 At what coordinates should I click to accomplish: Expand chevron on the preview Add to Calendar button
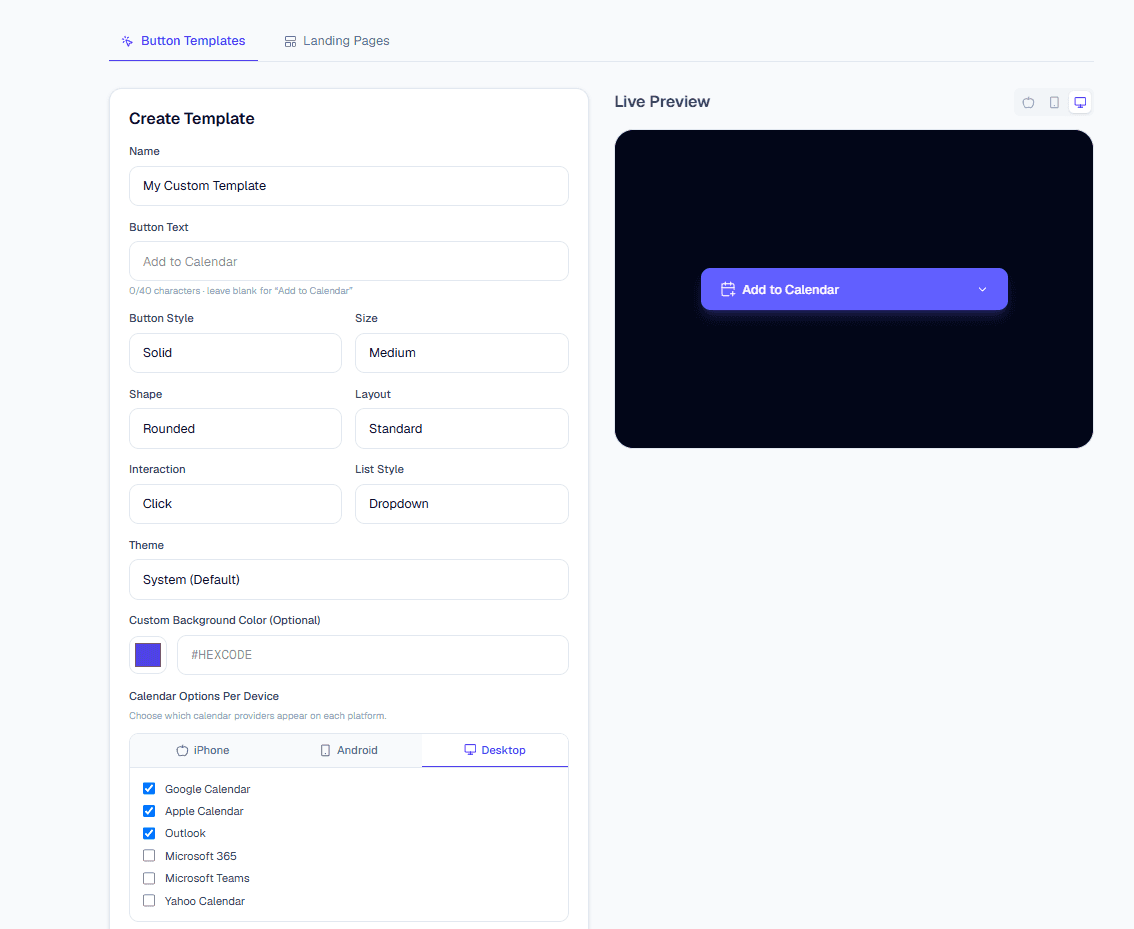[982, 289]
